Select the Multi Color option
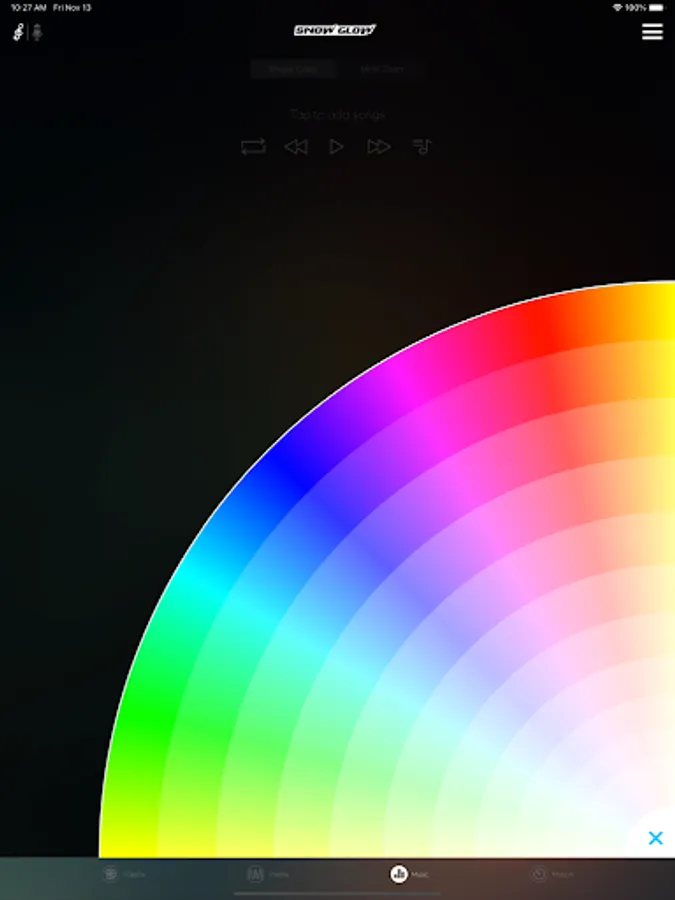The image size is (675, 900). (x=382, y=69)
